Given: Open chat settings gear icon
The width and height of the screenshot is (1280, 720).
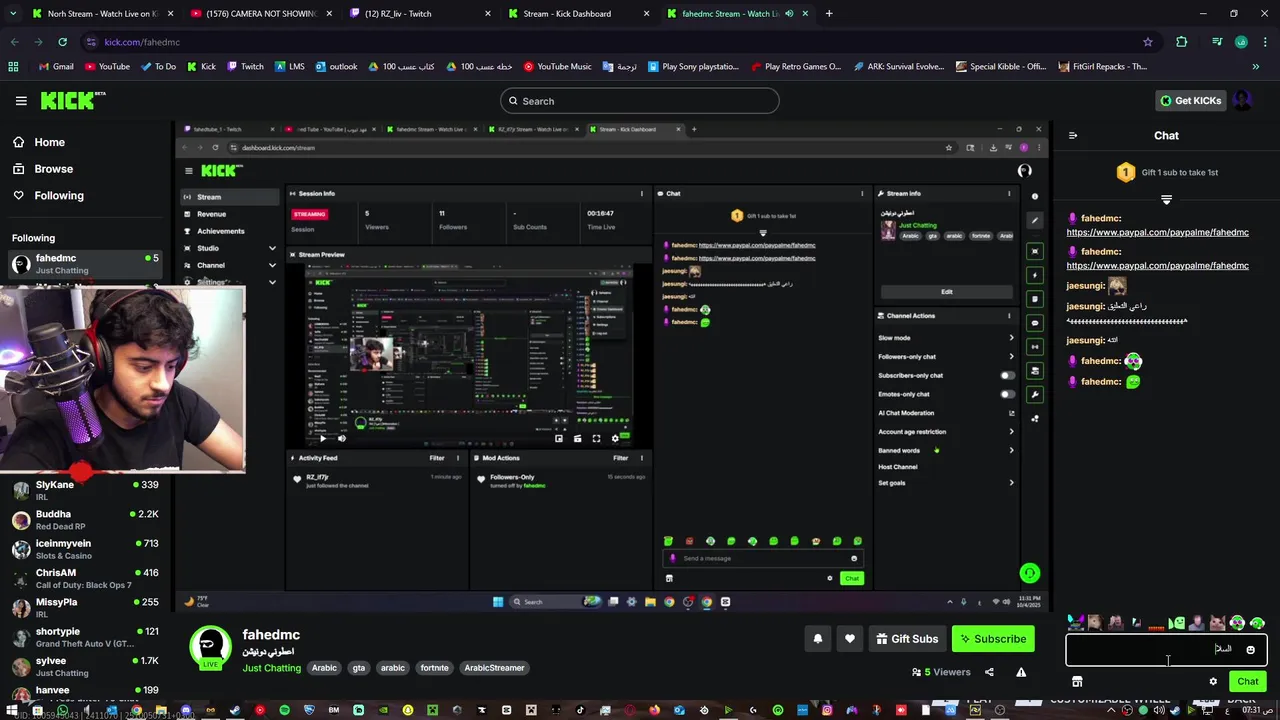Looking at the screenshot, I should click(1213, 682).
